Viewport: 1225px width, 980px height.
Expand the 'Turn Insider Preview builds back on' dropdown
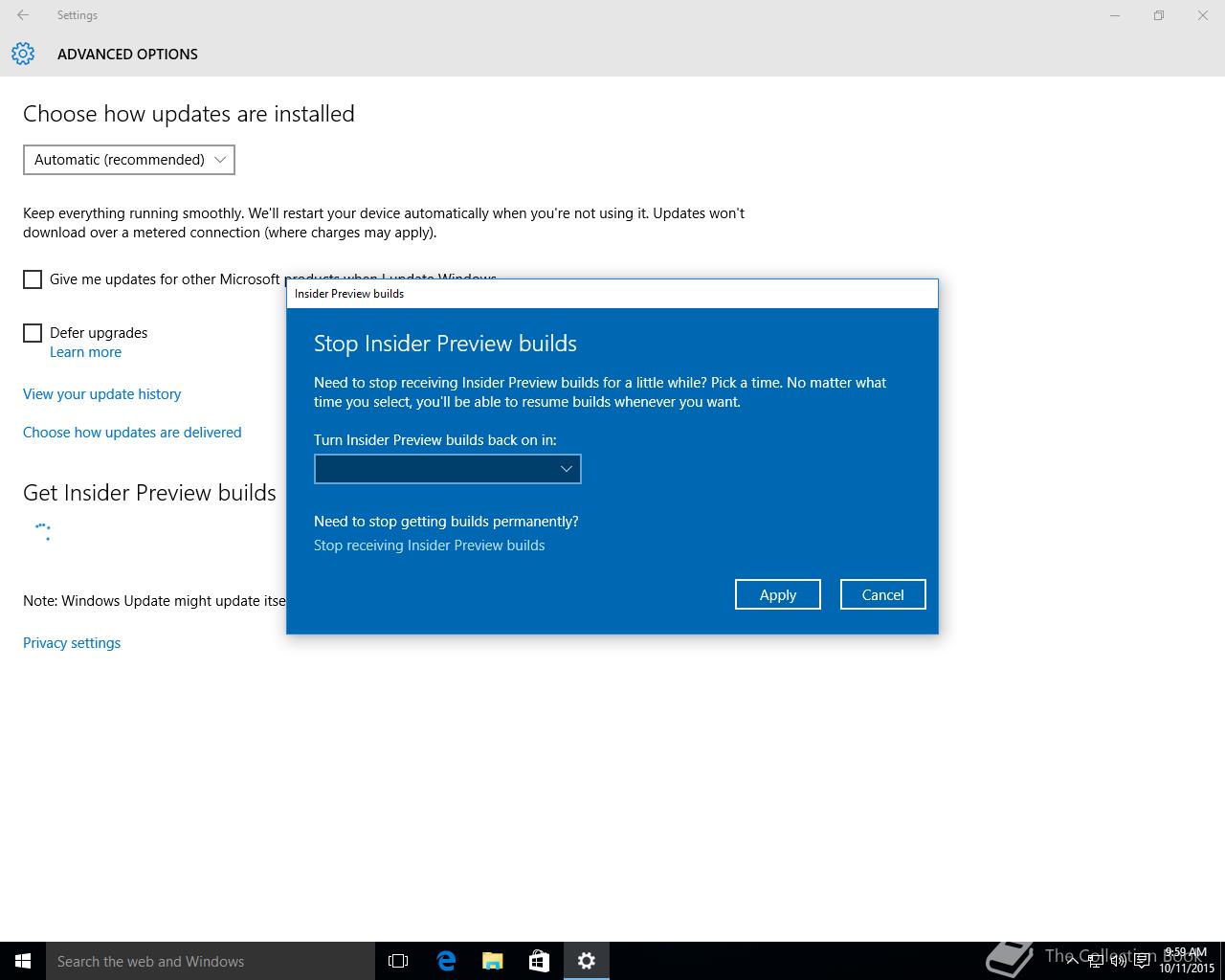pyautogui.click(x=448, y=469)
